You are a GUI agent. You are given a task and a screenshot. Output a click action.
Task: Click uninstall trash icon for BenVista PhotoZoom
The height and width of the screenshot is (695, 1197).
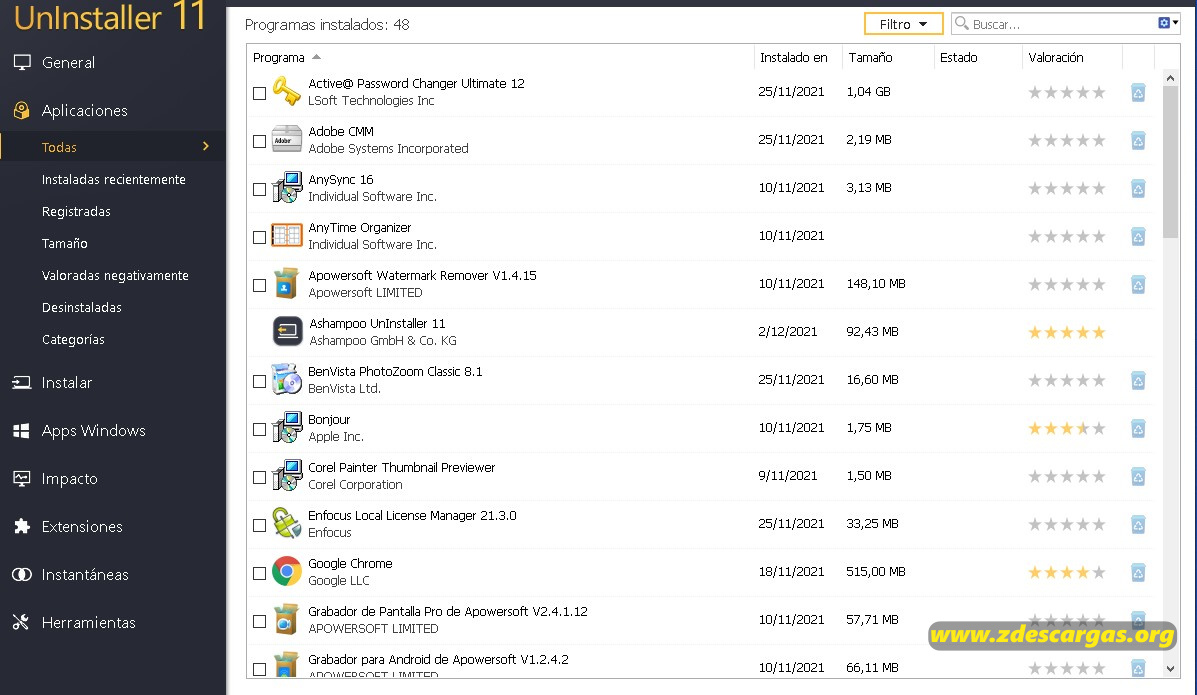click(x=1137, y=380)
